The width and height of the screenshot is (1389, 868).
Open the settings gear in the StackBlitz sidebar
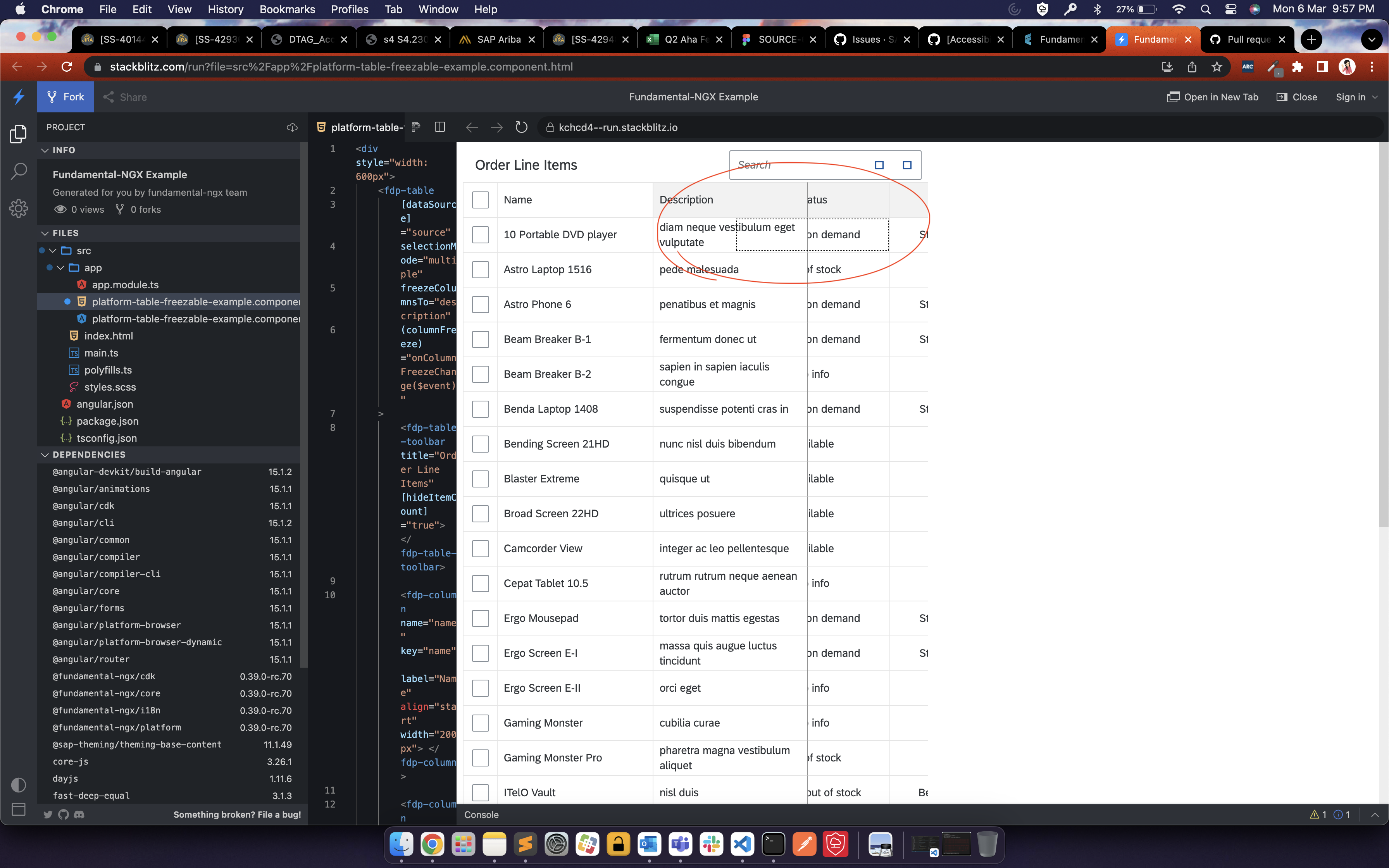point(18,208)
